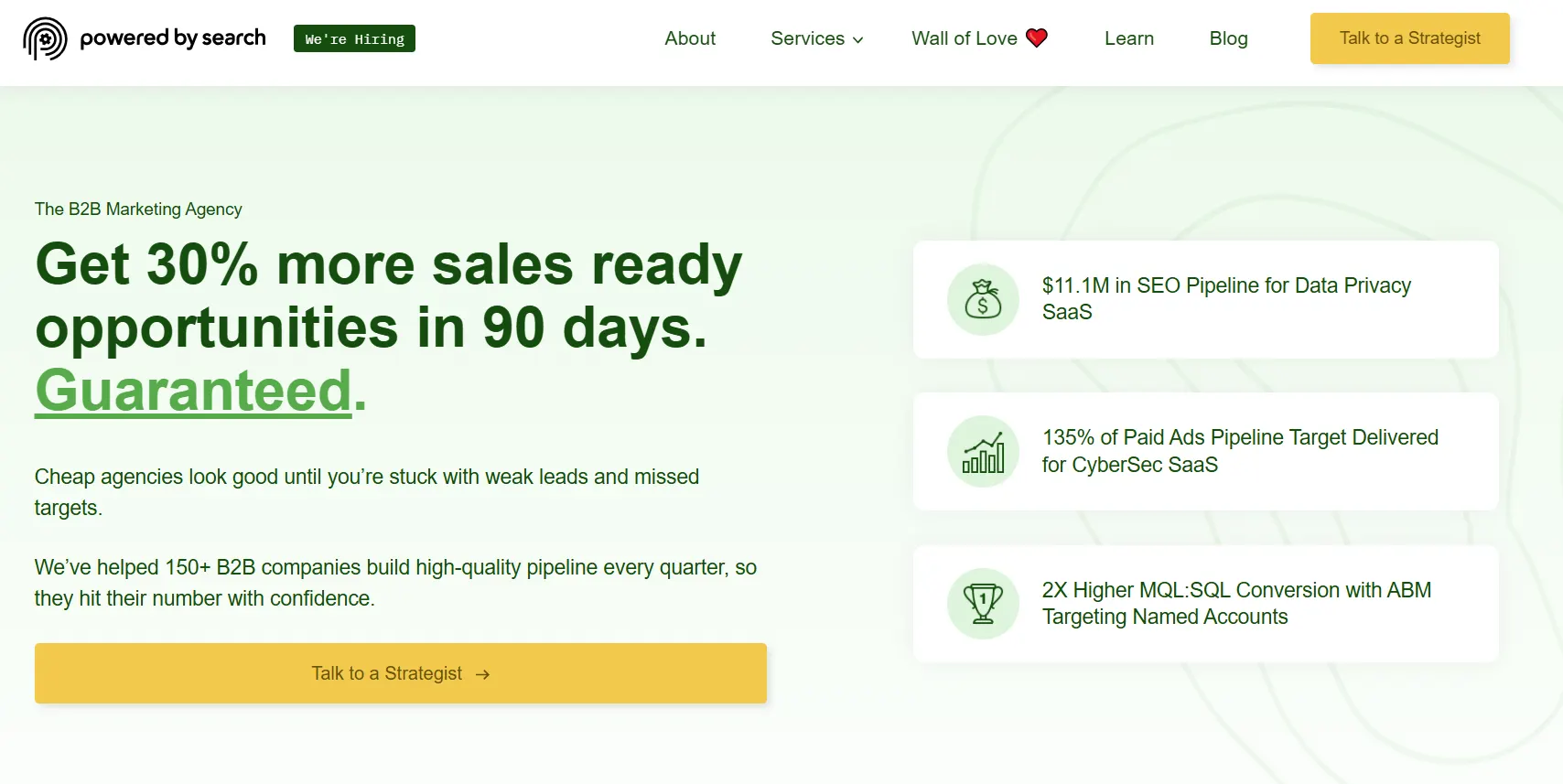Click the Powered by Search spiral logo icon
This screenshot has width=1563, height=784.
point(45,38)
